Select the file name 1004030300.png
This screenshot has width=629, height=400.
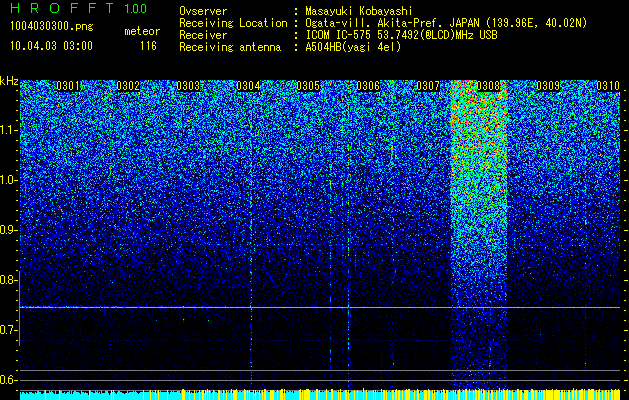click(52, 26)
